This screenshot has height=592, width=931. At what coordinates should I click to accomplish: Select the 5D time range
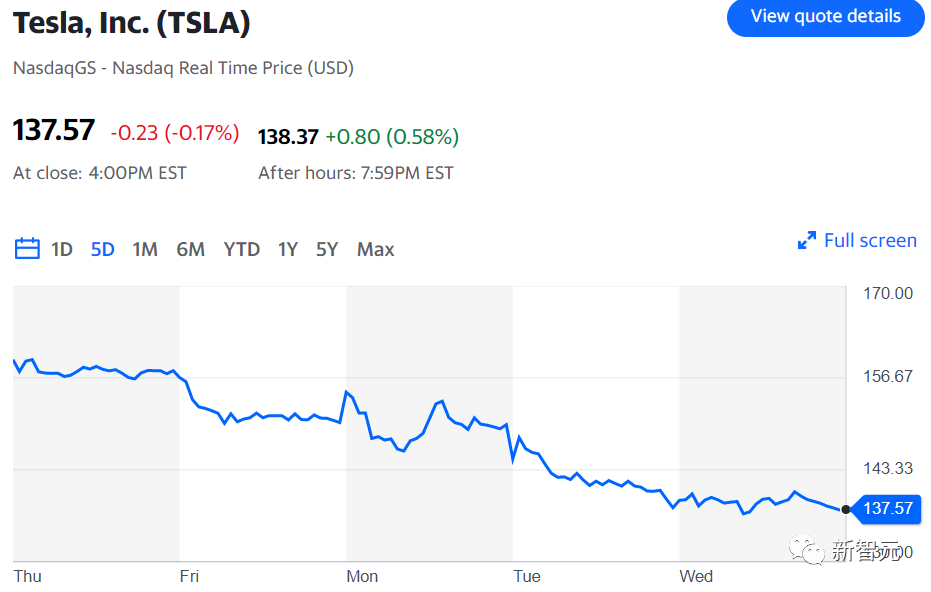[103, 249]
